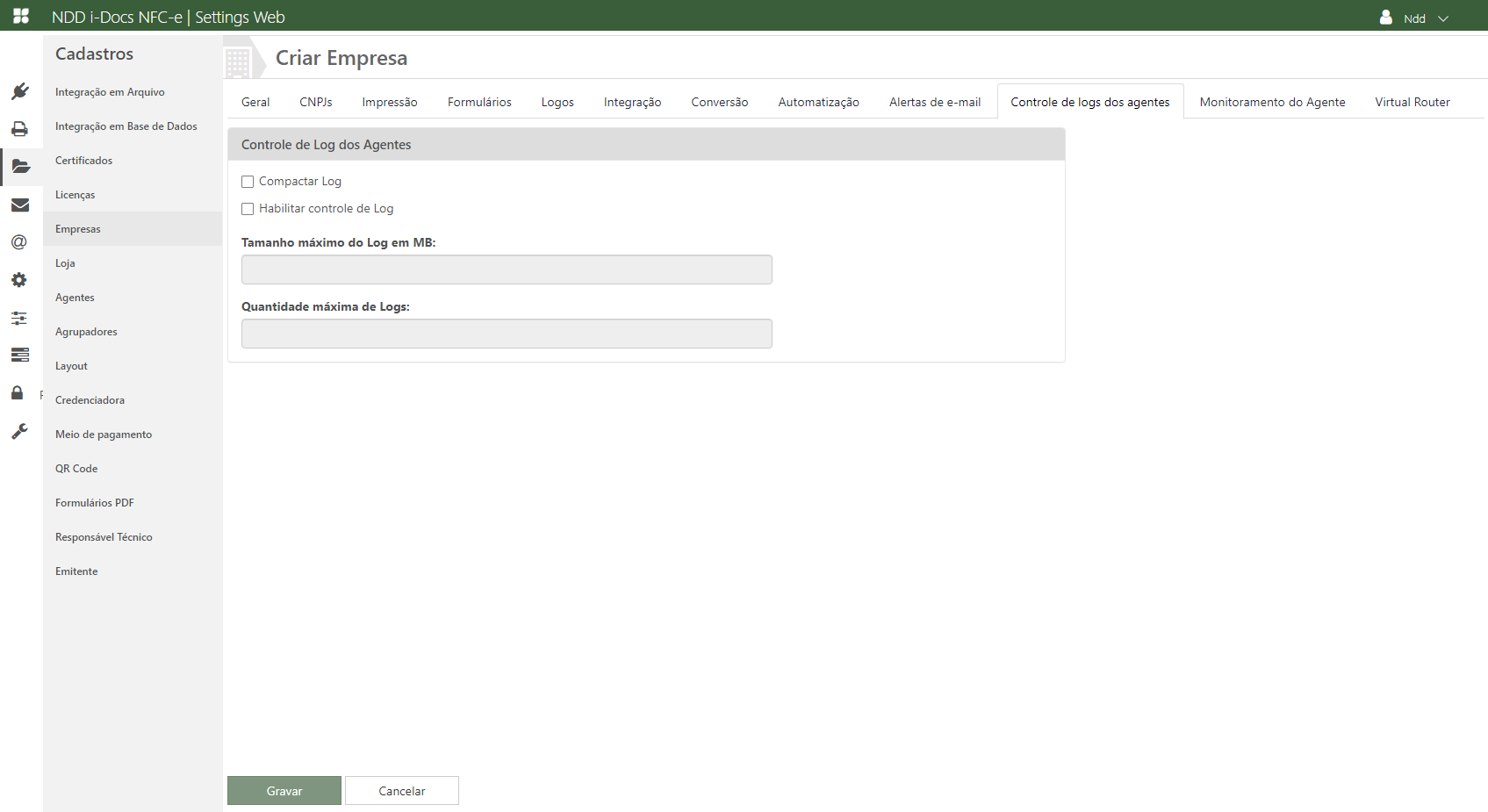Open the gear settings sidebar icon
The width and height of the screenshot is (1488, 812).
(x=19, y=280)
